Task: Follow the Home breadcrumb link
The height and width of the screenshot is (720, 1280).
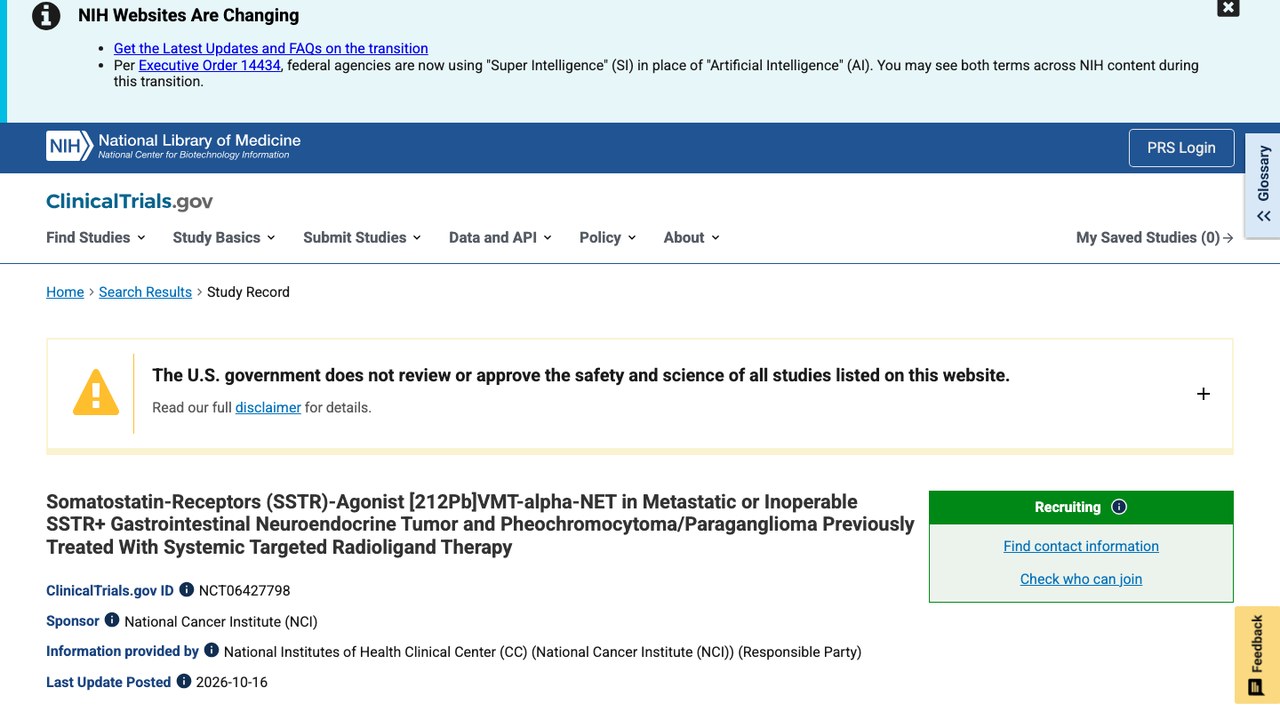Action: 65,292
